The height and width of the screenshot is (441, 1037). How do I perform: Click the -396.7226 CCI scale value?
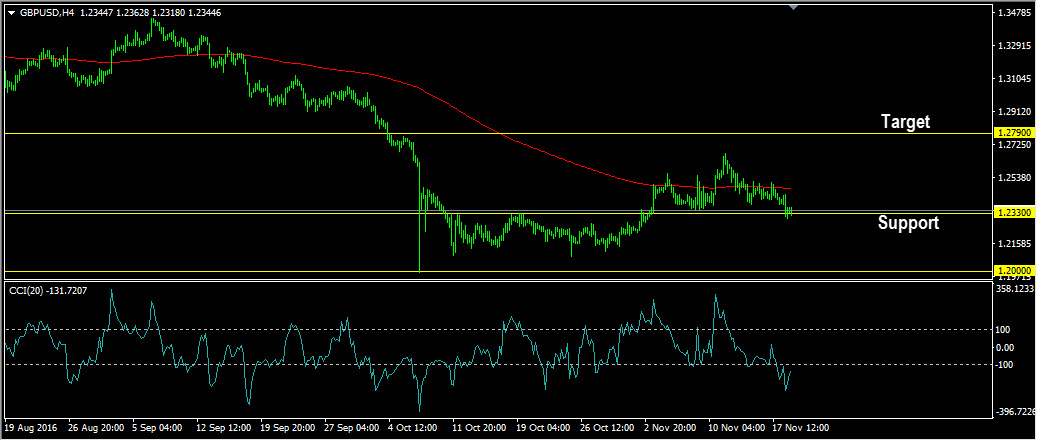pos(1016,412)
